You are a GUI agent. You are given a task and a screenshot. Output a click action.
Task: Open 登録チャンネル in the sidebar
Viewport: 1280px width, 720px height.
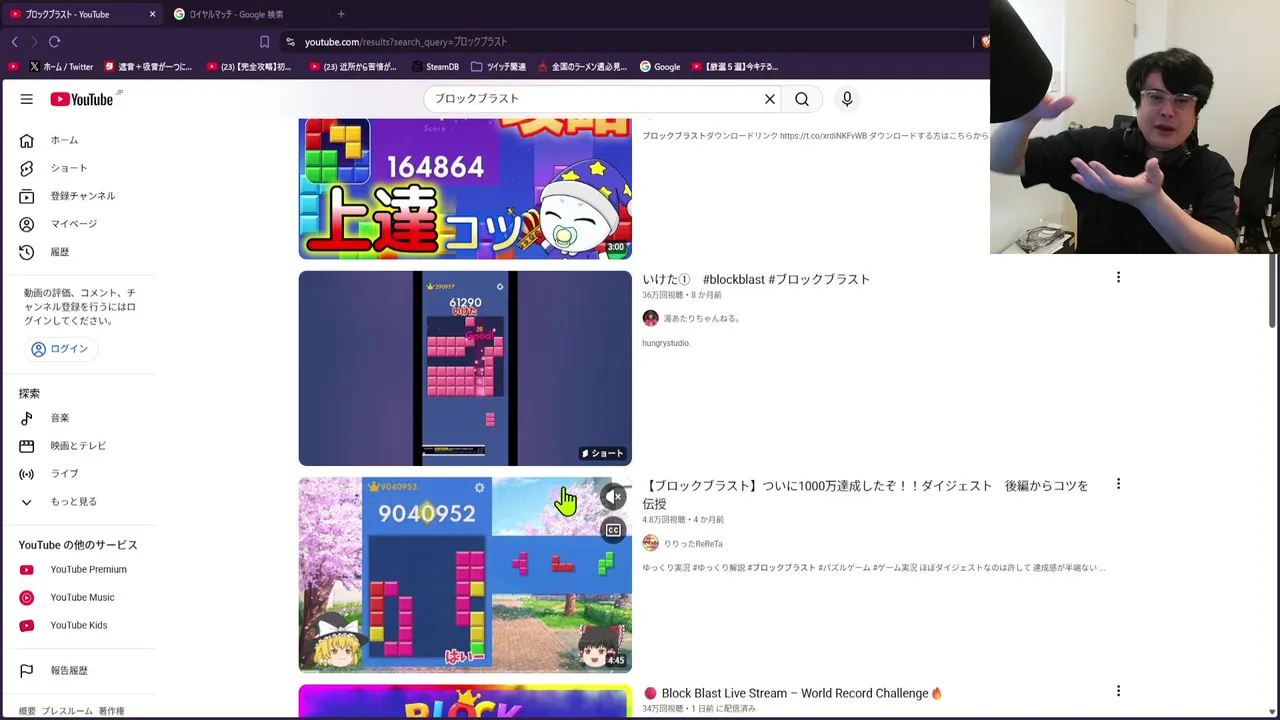click(81, 196)
